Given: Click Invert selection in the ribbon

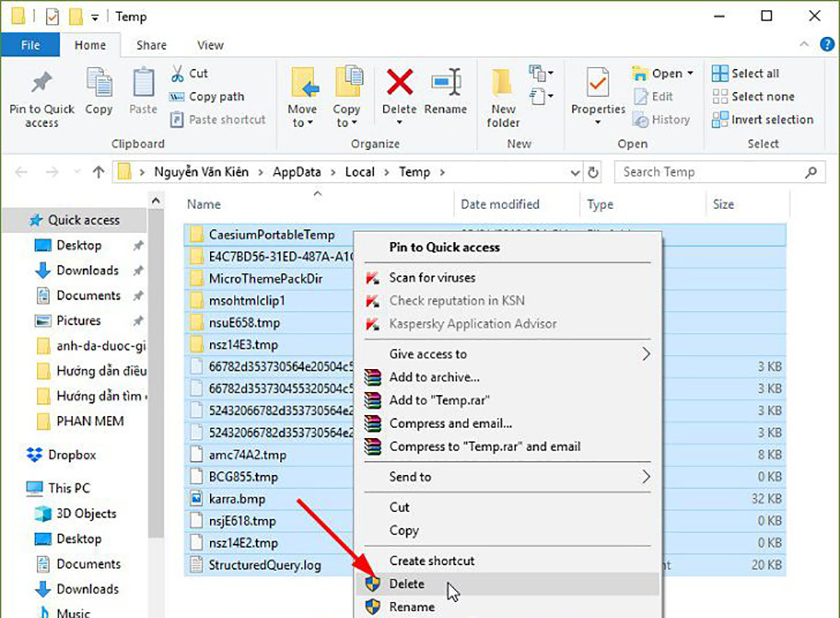Looking at the screenshot, I should (x=771, y=119).
